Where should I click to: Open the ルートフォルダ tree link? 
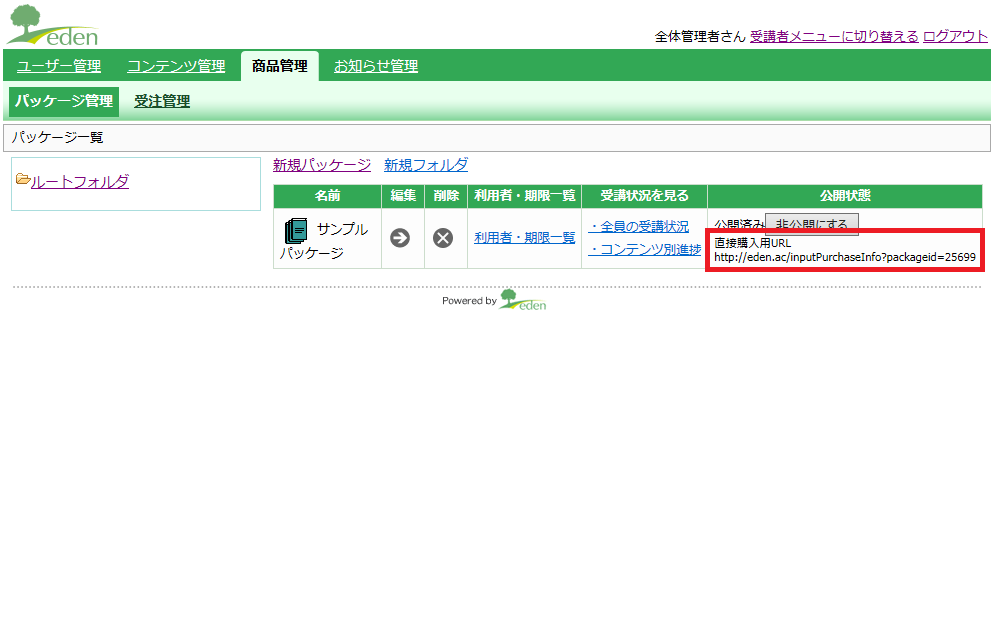pos(80,182)
